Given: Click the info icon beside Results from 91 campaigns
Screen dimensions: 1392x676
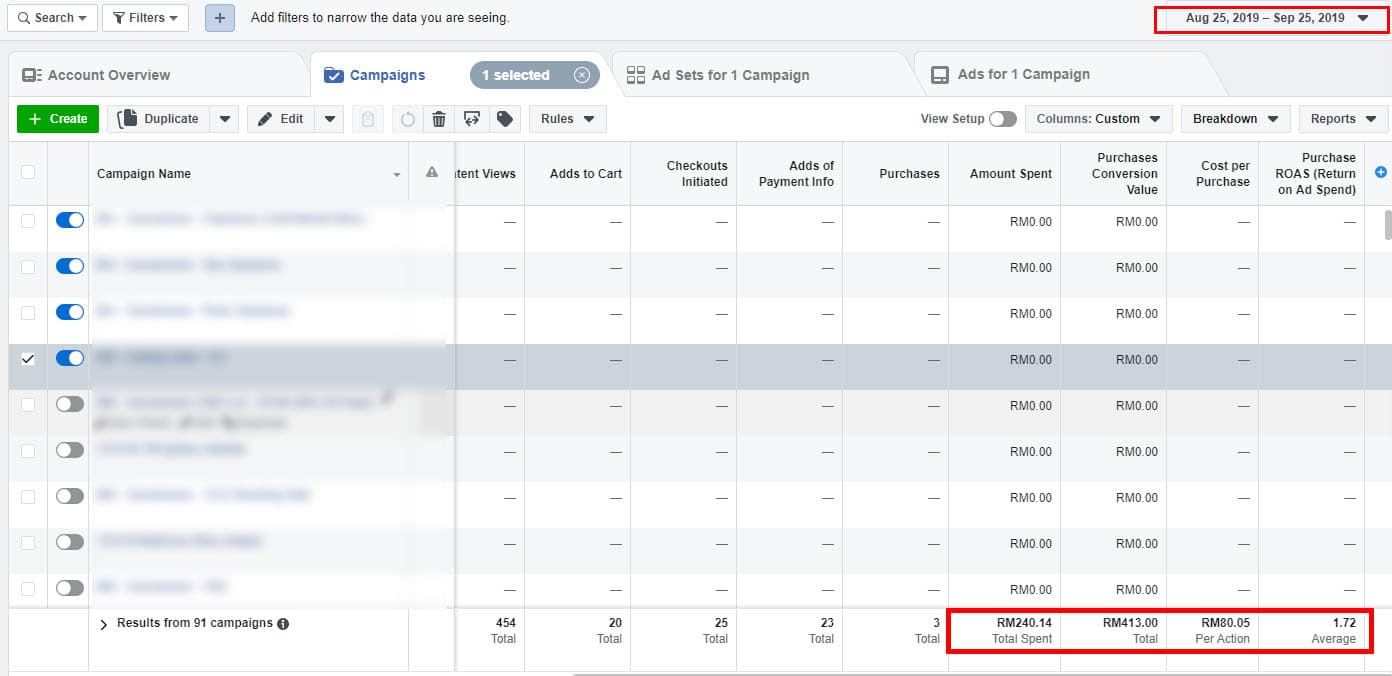Looking at the screenshot, I should point(283,624).
